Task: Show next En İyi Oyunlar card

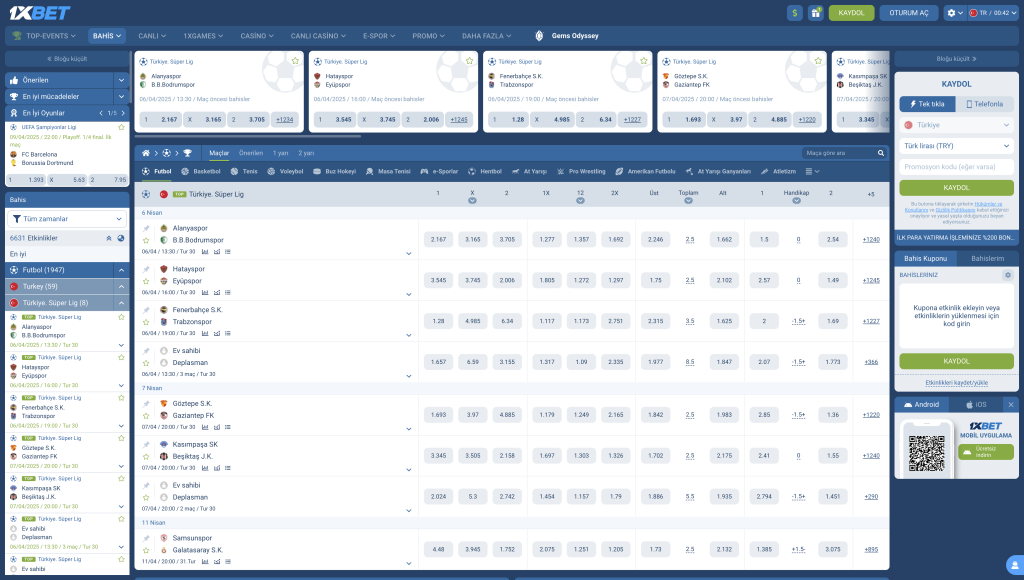Action: (123, 113)
